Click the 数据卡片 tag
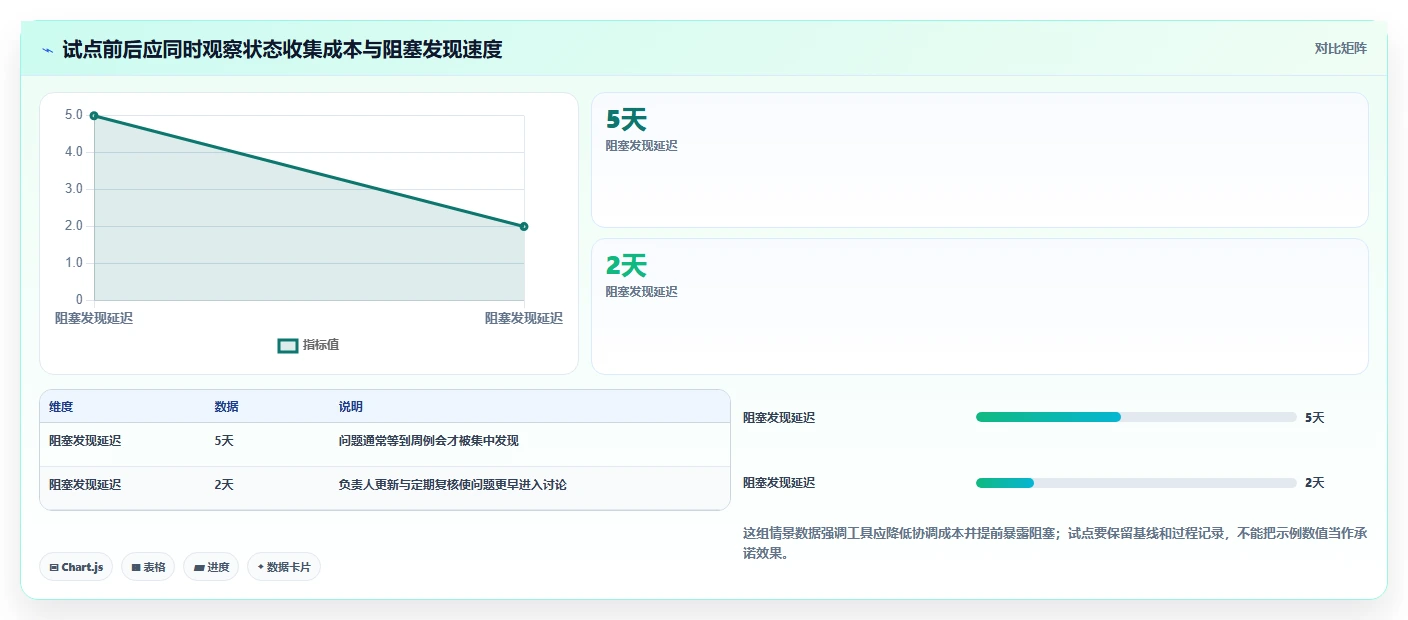Image resolution: width=1408 pixels, height=620 pixels. pos(284,567)
